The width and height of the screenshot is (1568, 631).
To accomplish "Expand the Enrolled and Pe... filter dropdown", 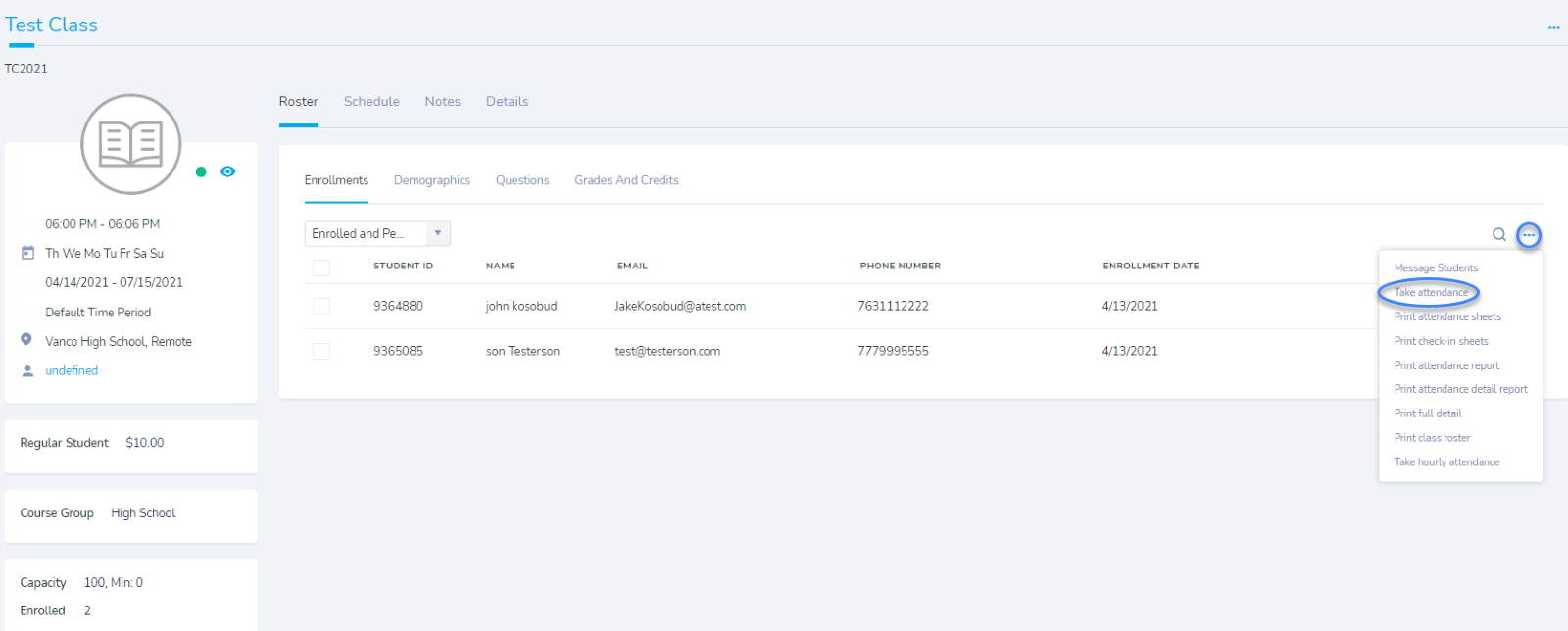I will point(377,233).
